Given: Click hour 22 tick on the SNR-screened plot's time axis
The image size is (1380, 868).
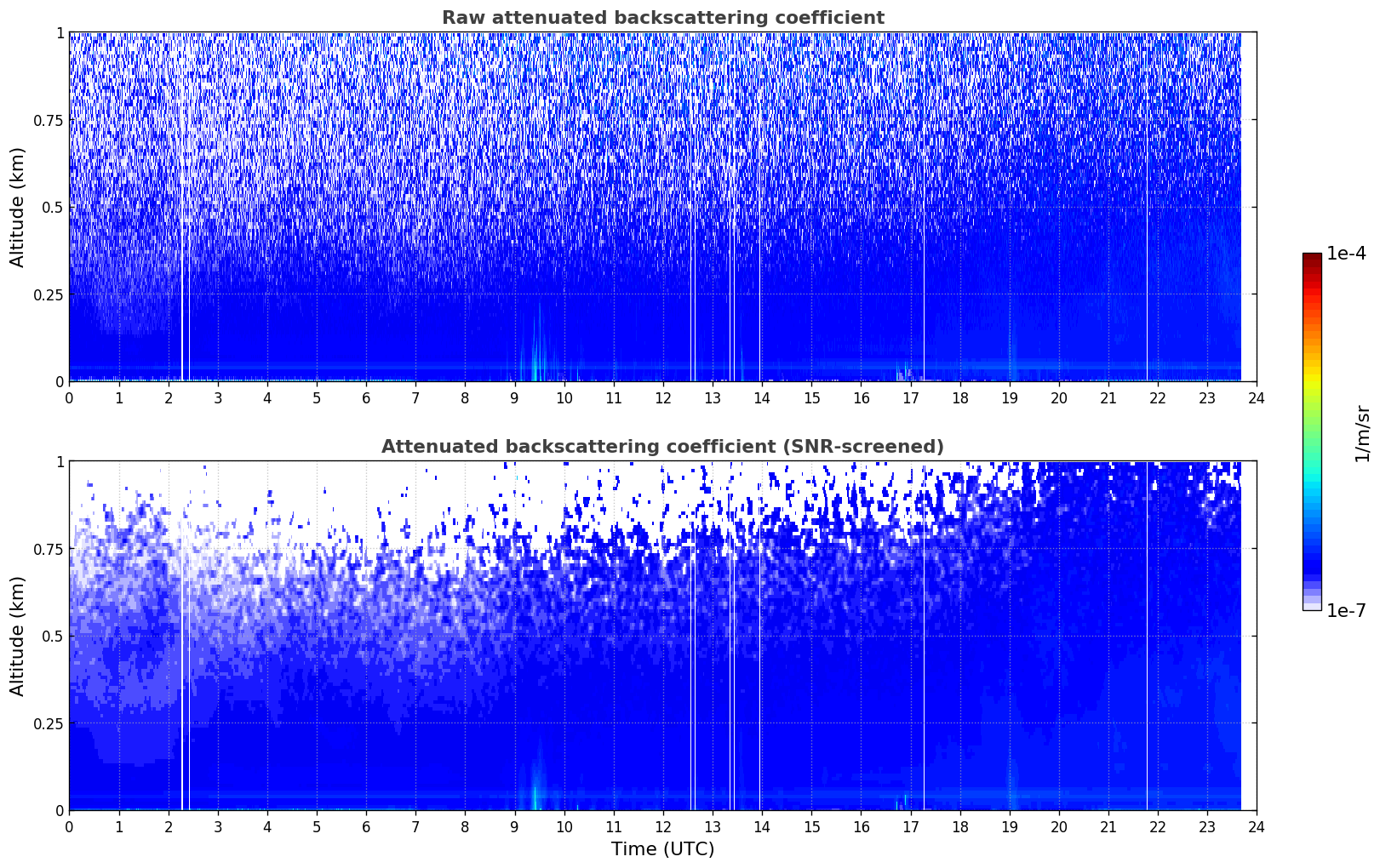Looking at the screenshot, I should click(x=1157, y=826).
